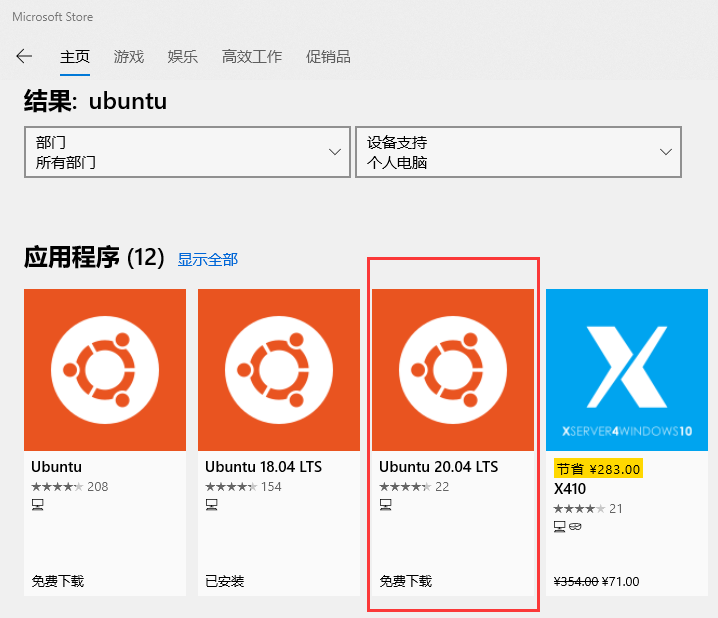718x618 pixels.
Task: Click the Ubuntu 18.04 LTS title
Action: pos(264,467)
